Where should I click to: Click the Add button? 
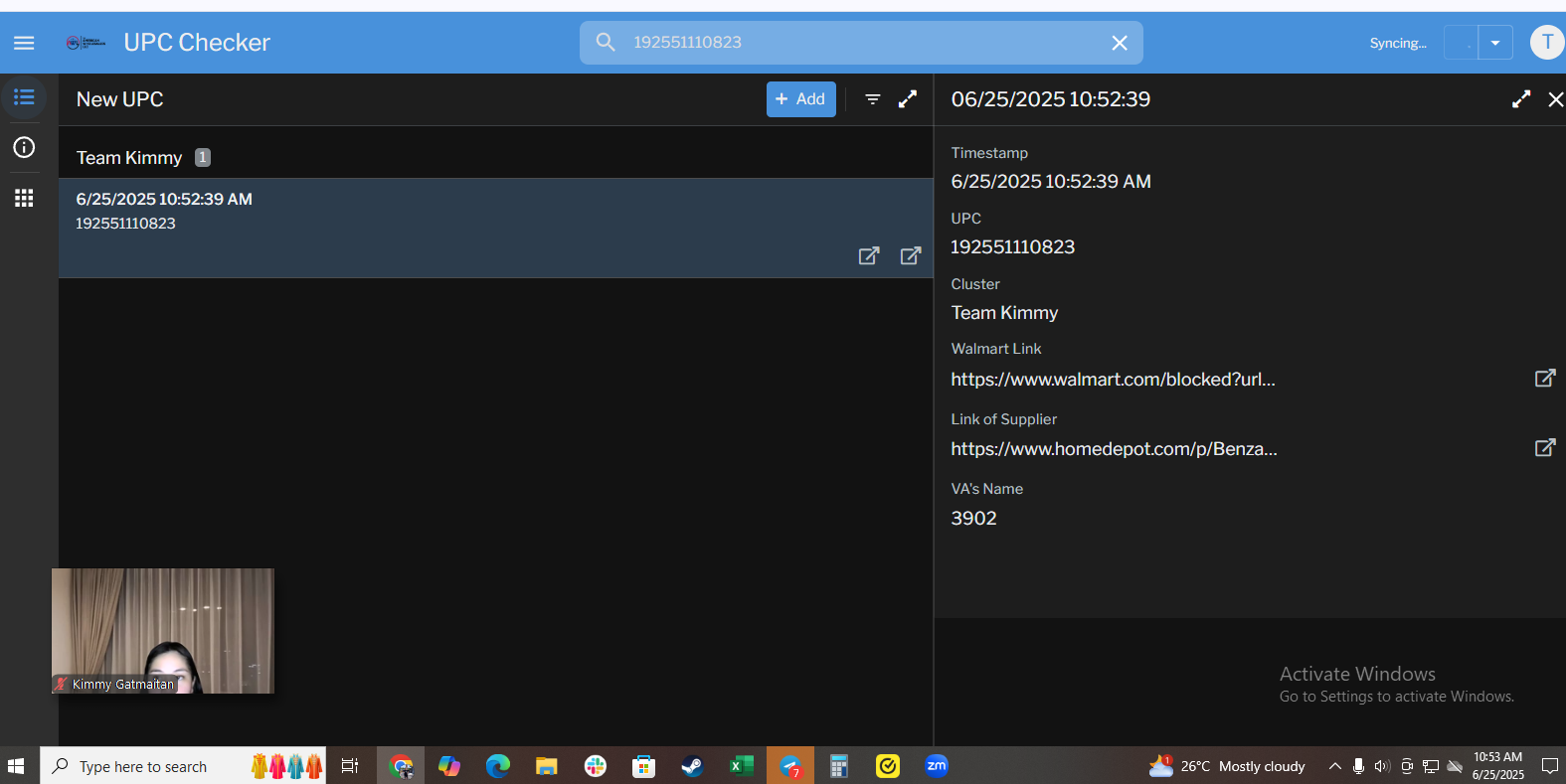pyautogui.click(x=800, y=99)
